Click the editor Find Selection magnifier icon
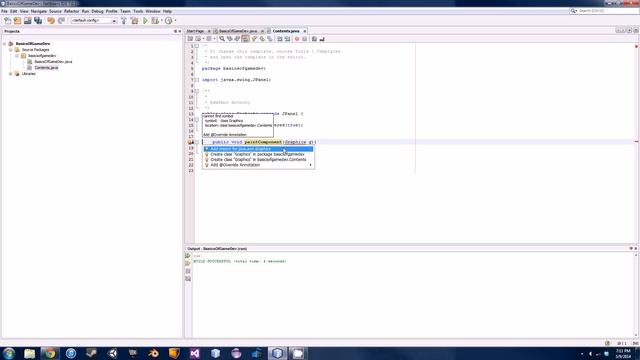This screenshot has height=360, width=640. (x=222, y=39)
